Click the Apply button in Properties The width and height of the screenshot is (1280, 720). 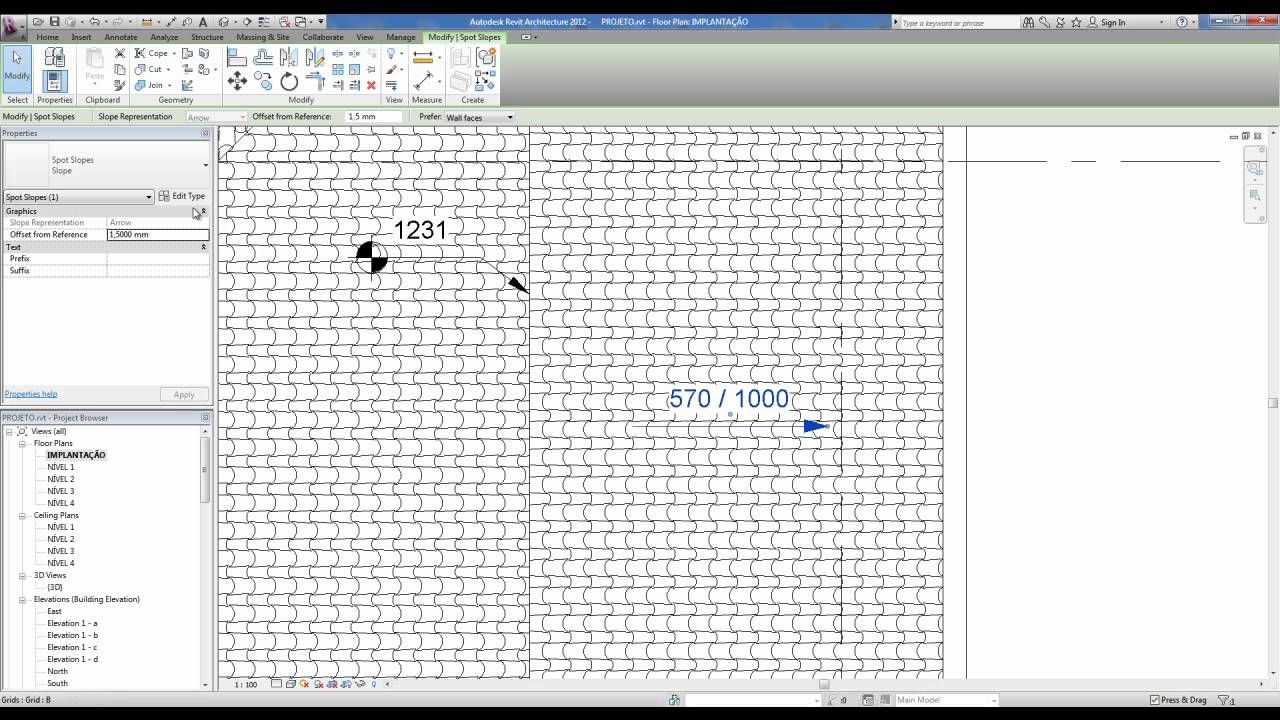pos(184,395)
